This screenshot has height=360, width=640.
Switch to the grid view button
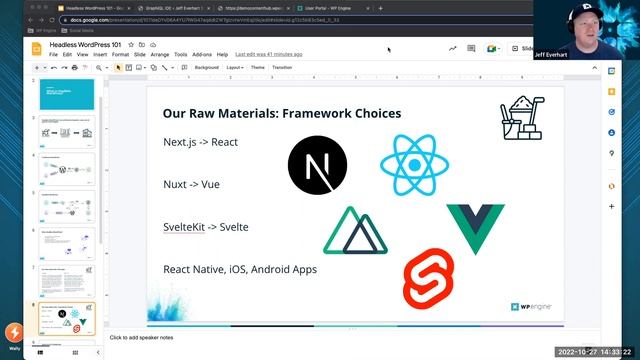pyautogui.click(x=75, y=352)
